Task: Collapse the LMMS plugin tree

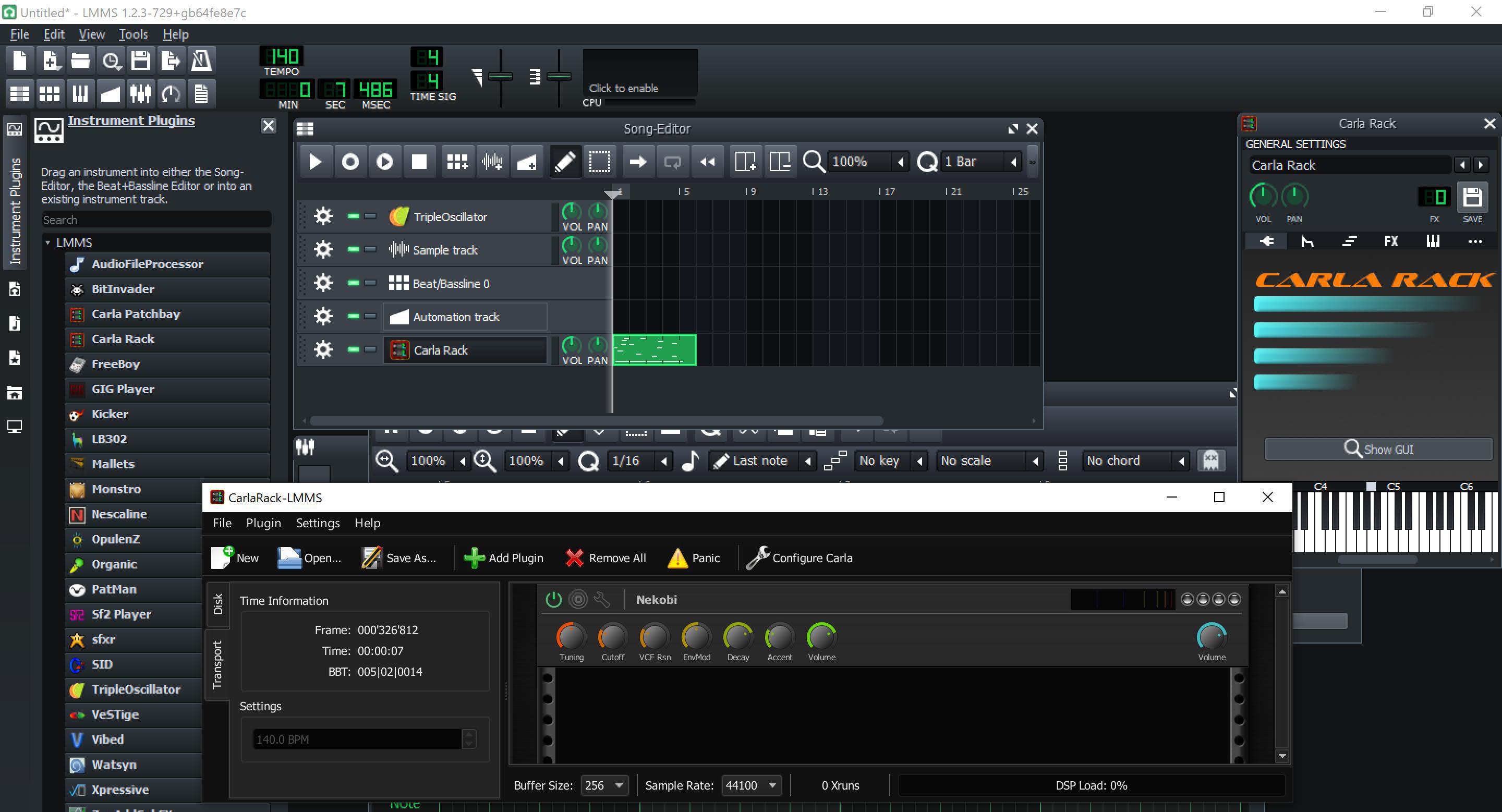Action: pos(48,243)
